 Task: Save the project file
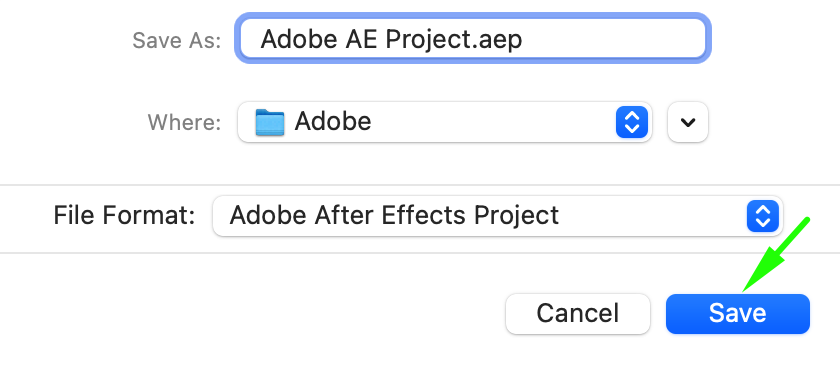pyautogui.click(x=738, y=314)
